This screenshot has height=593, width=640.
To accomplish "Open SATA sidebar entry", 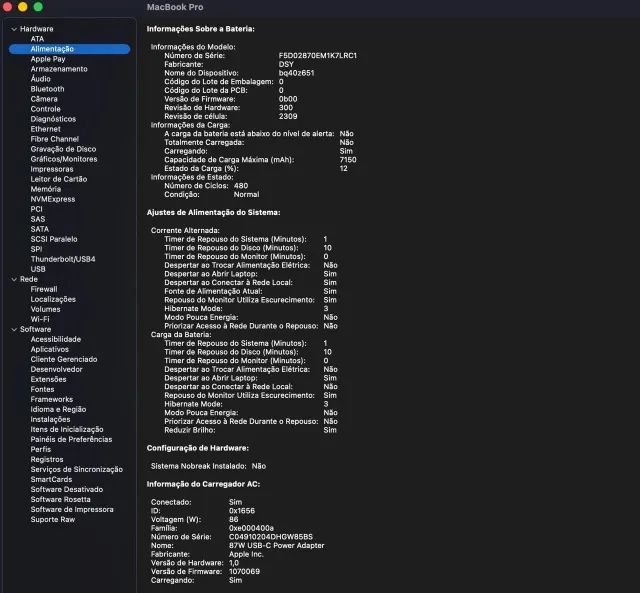I will [x=40, y=229].
